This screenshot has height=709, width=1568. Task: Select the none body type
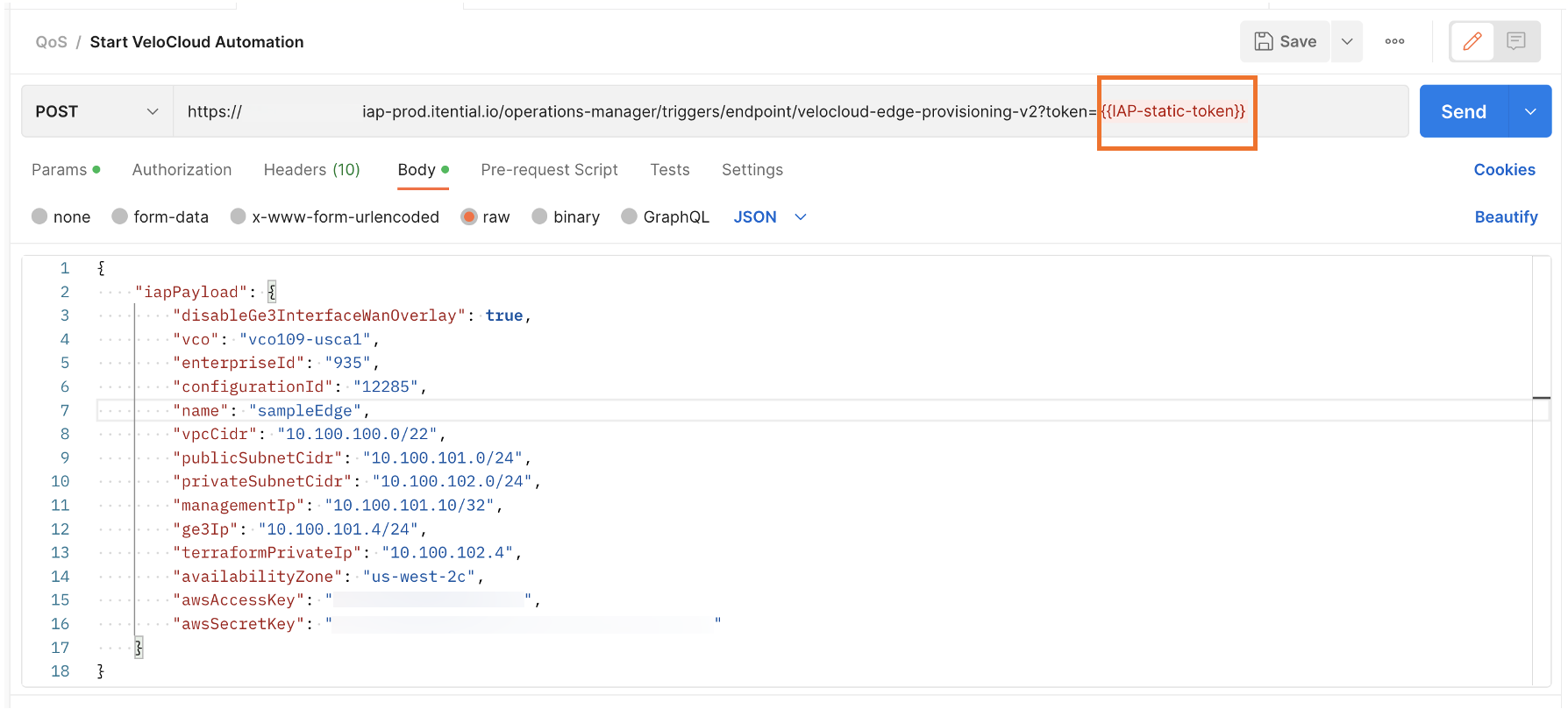pos(39,216)
